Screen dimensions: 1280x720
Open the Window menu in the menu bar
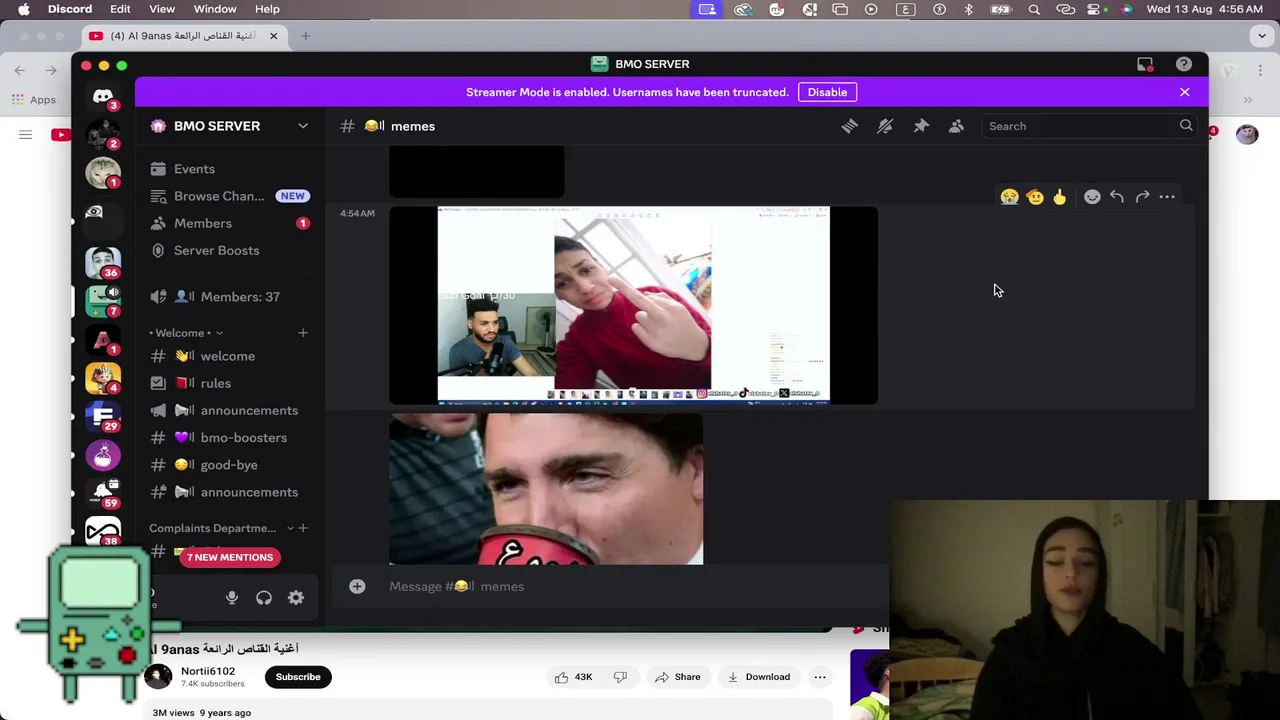pyautogui.click(x=215, y=9)
